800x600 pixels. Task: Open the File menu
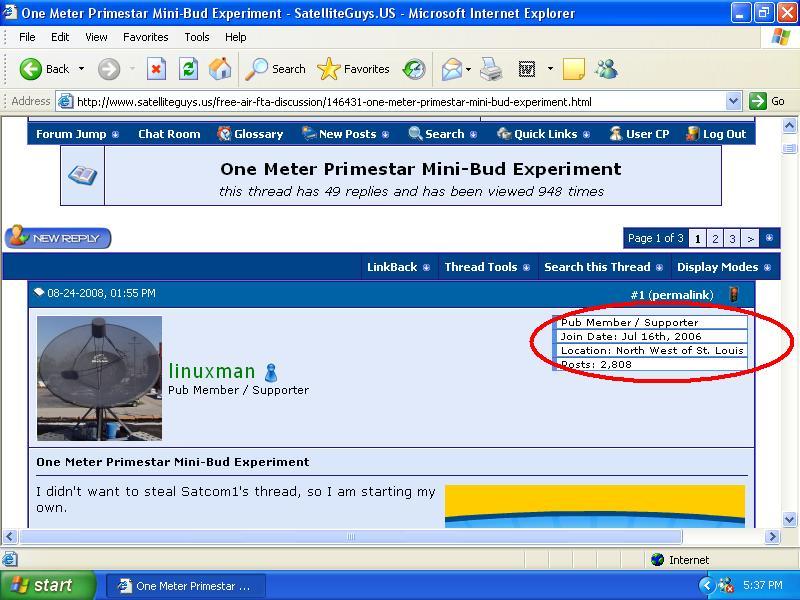pyautogui.click(x=27, y=37)
